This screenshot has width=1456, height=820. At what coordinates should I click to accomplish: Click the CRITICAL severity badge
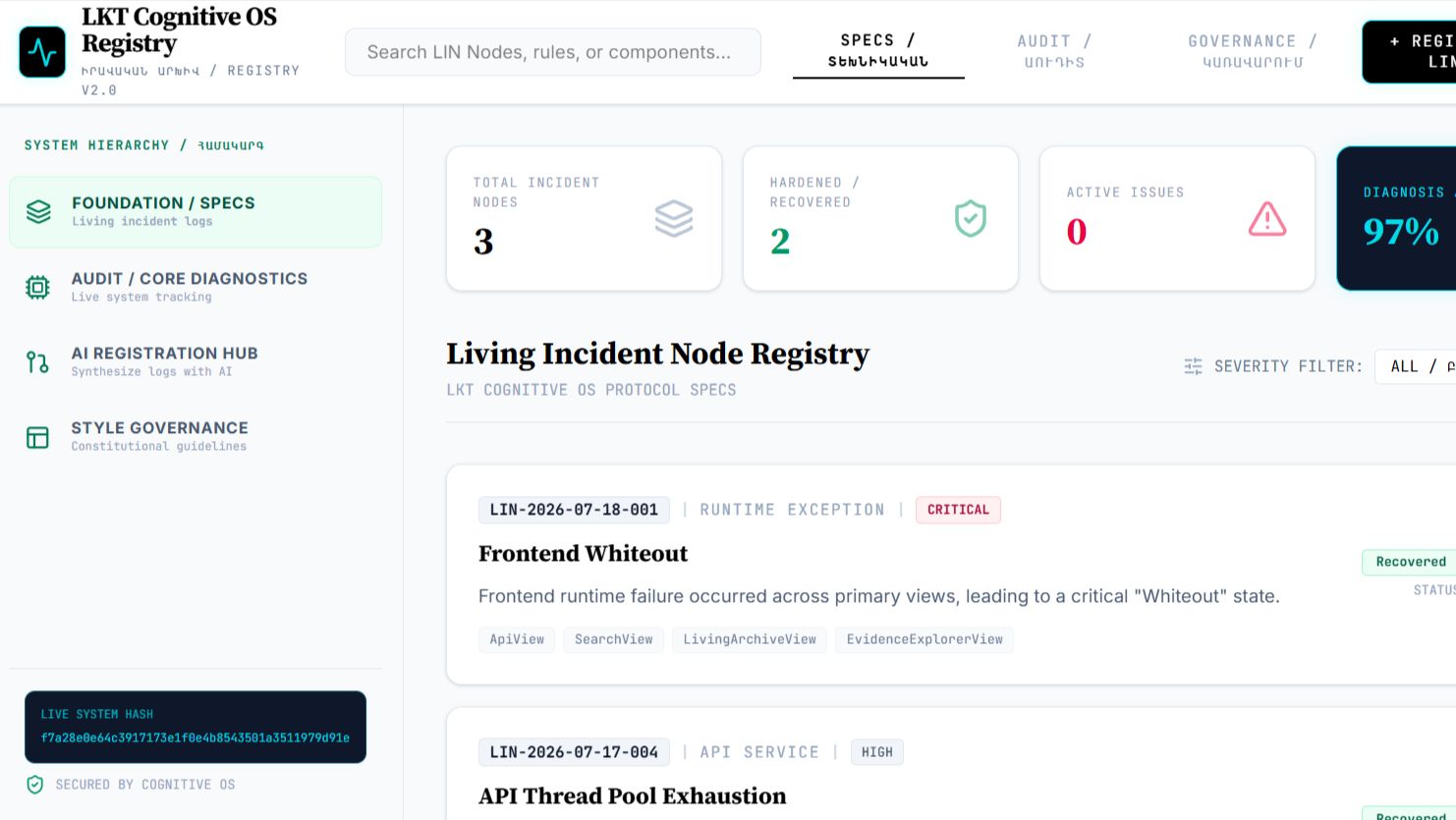click(x=958, y=510)
